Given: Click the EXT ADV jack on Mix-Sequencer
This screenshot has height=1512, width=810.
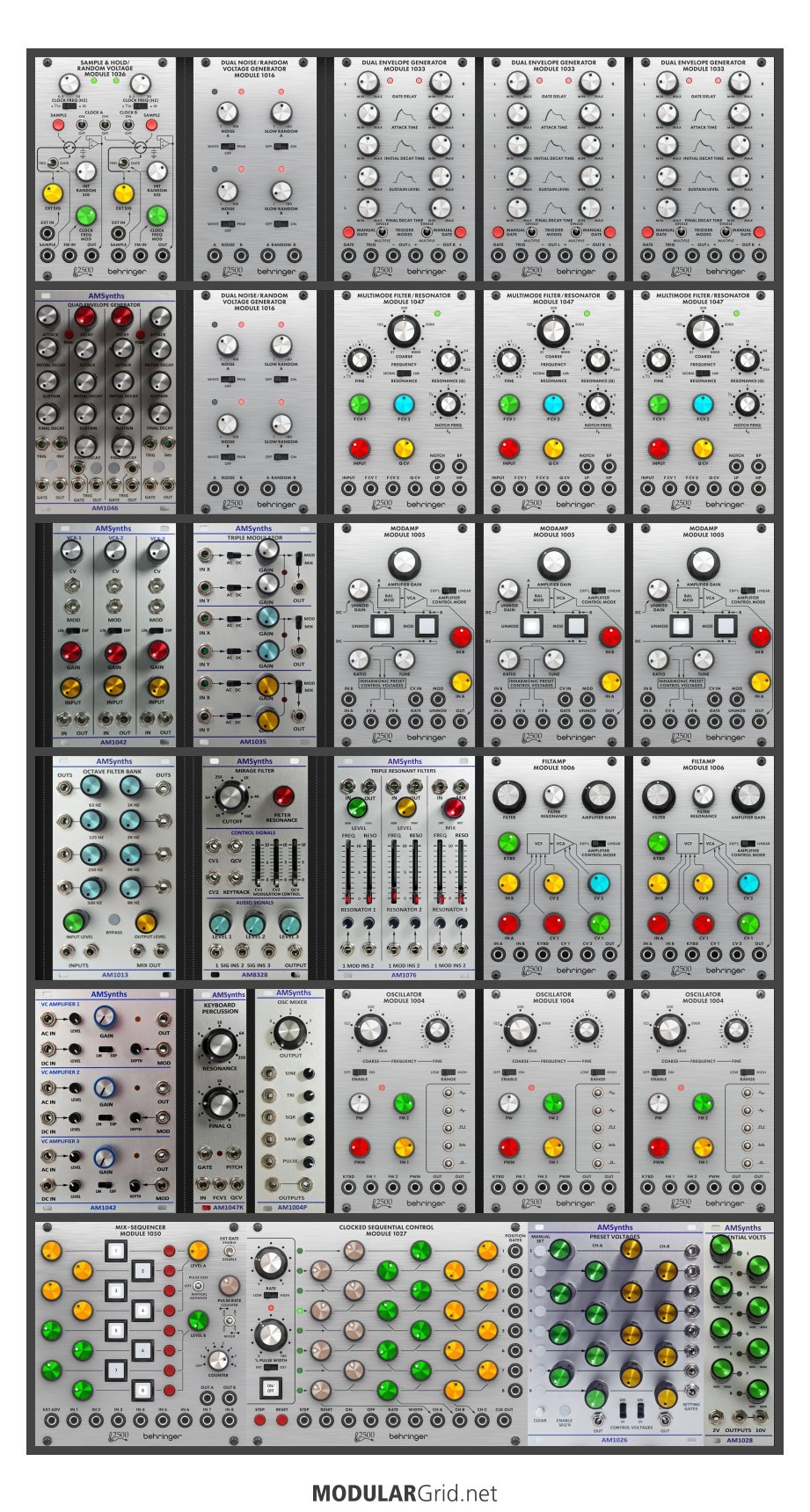Looking at the screenshot, I should (51, 1421).
